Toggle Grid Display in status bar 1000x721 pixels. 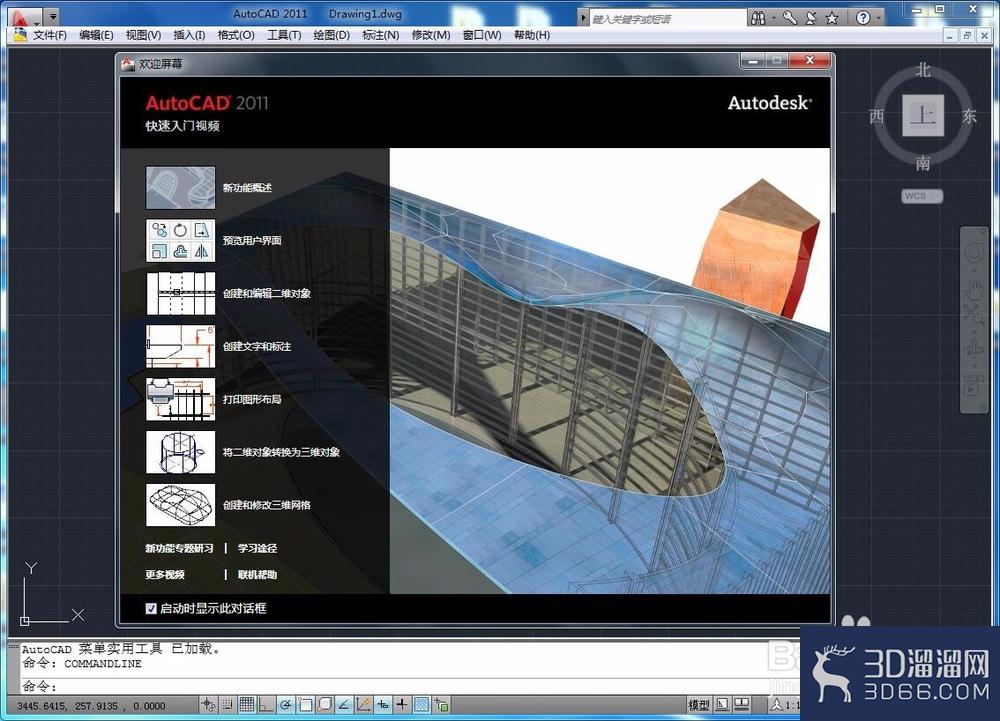coord(247,704)
